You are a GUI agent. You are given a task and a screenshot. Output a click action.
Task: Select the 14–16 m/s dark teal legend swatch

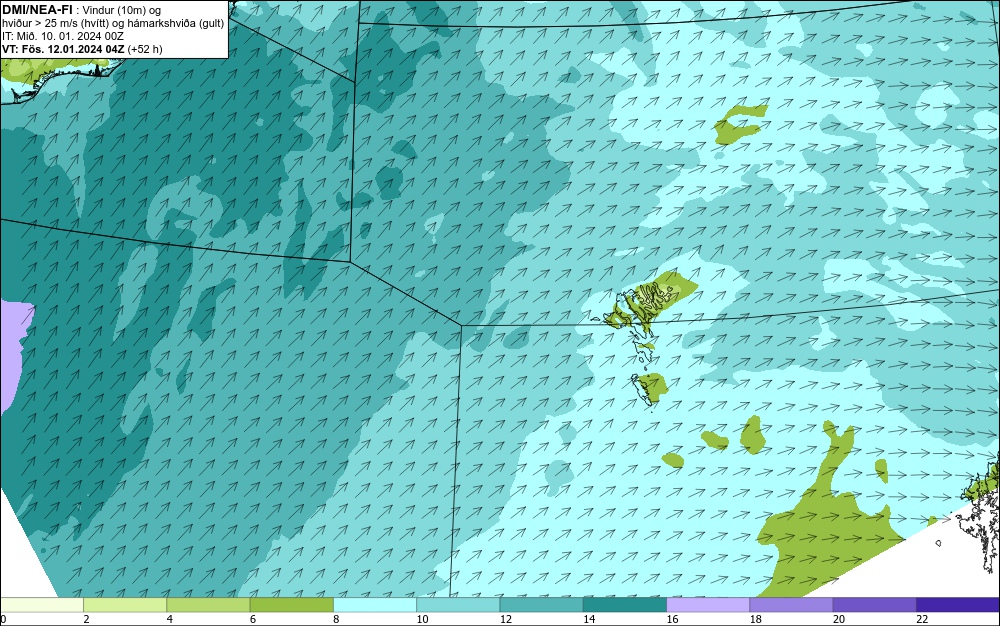point(625,604)
